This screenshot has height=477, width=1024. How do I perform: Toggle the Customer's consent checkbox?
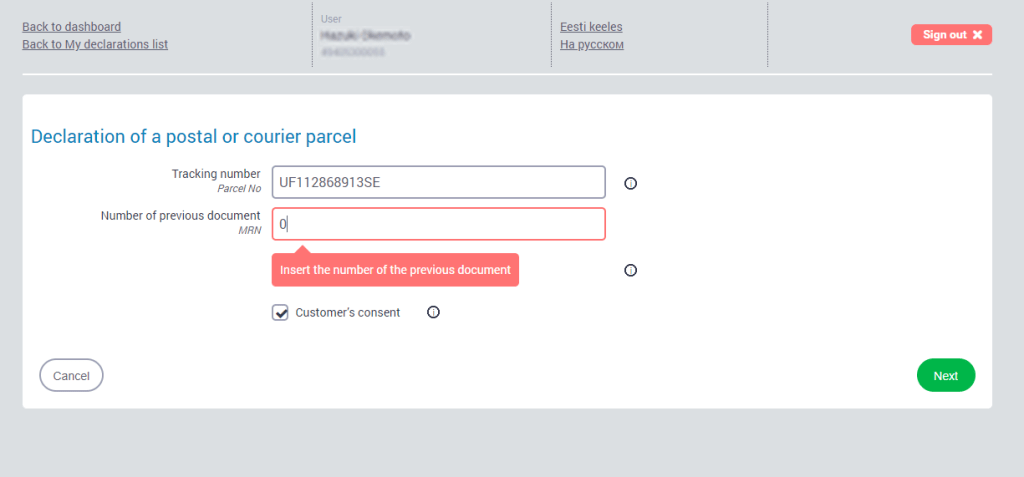point(281,313)
